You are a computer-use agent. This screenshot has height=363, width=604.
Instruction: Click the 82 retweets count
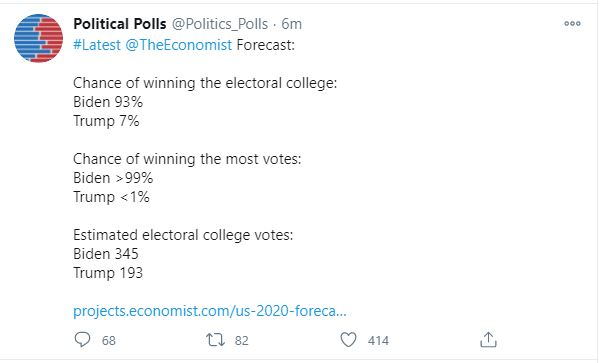(242, 341)
